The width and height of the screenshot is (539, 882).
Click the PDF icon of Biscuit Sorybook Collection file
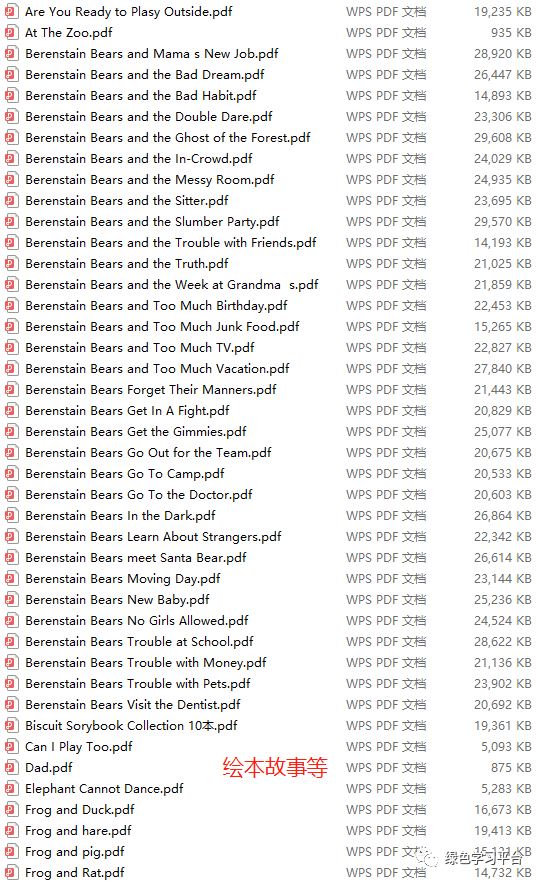11,726
